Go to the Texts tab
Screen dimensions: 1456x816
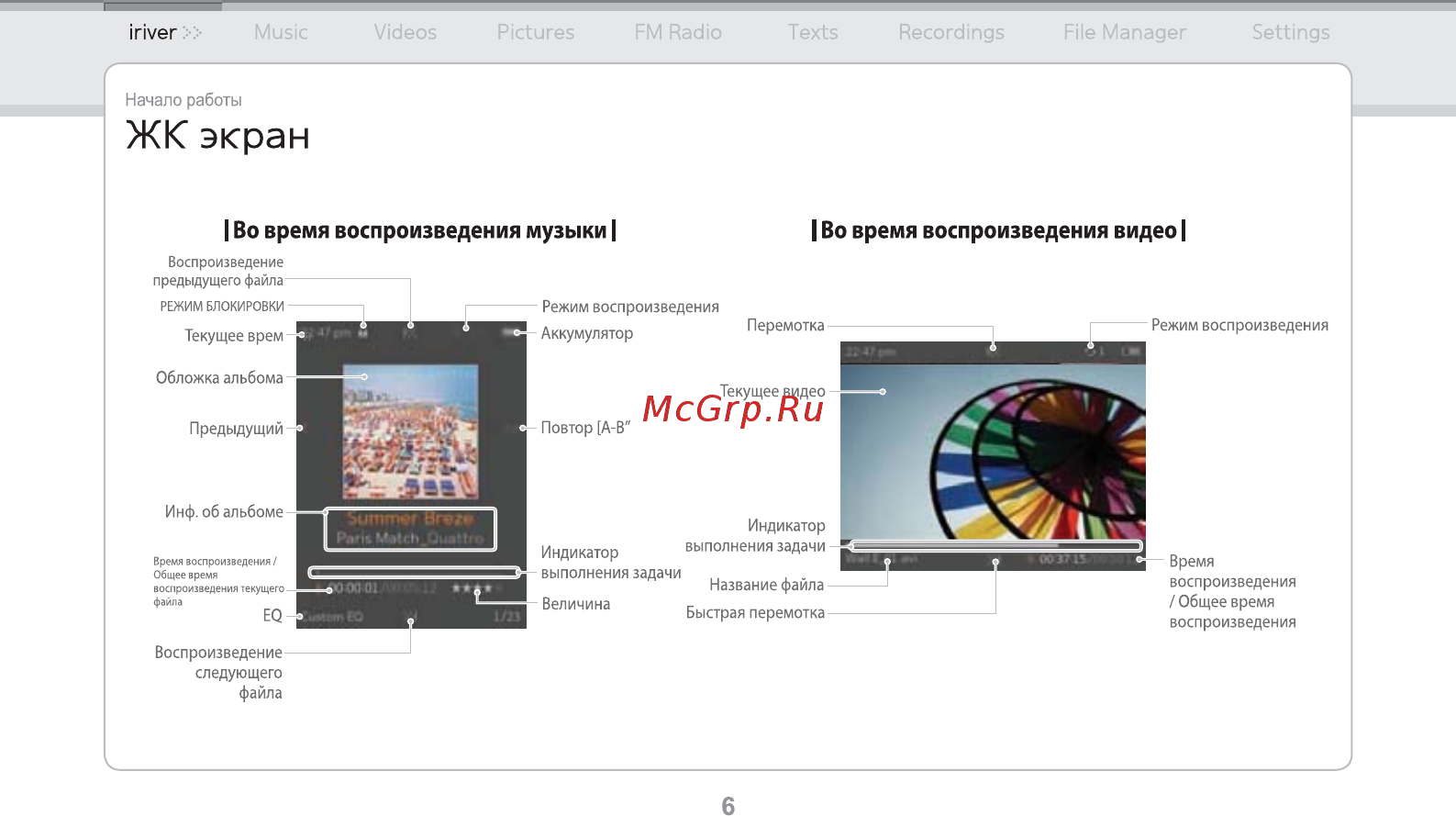[x=813, y=32]
